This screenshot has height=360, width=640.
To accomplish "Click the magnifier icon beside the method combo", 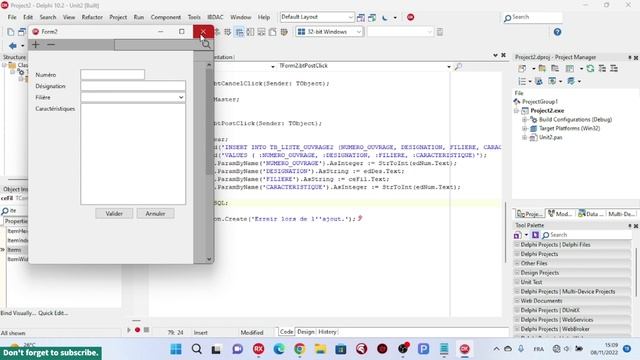I will (458, 66).
